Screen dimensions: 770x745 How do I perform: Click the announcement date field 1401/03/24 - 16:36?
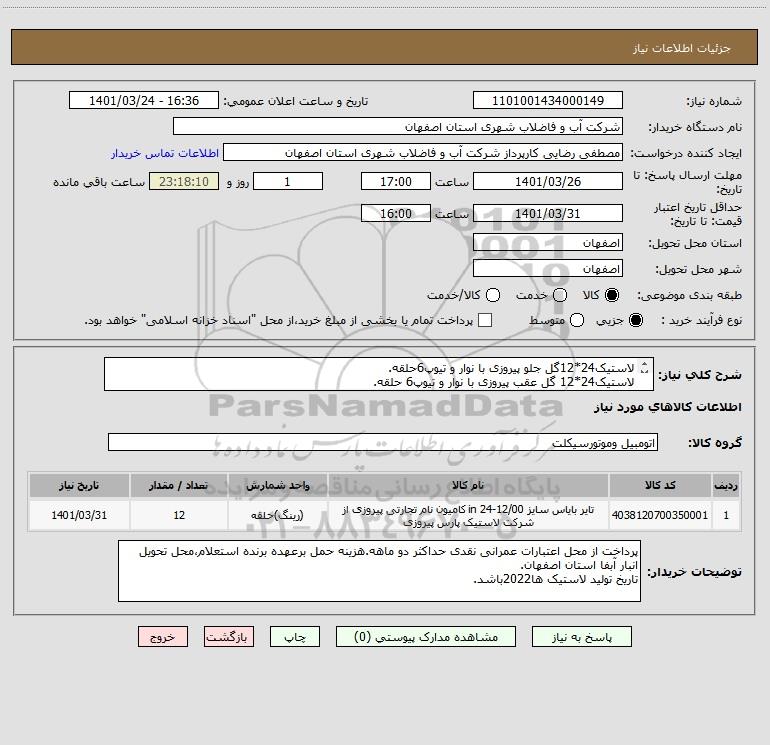point(144,100)
